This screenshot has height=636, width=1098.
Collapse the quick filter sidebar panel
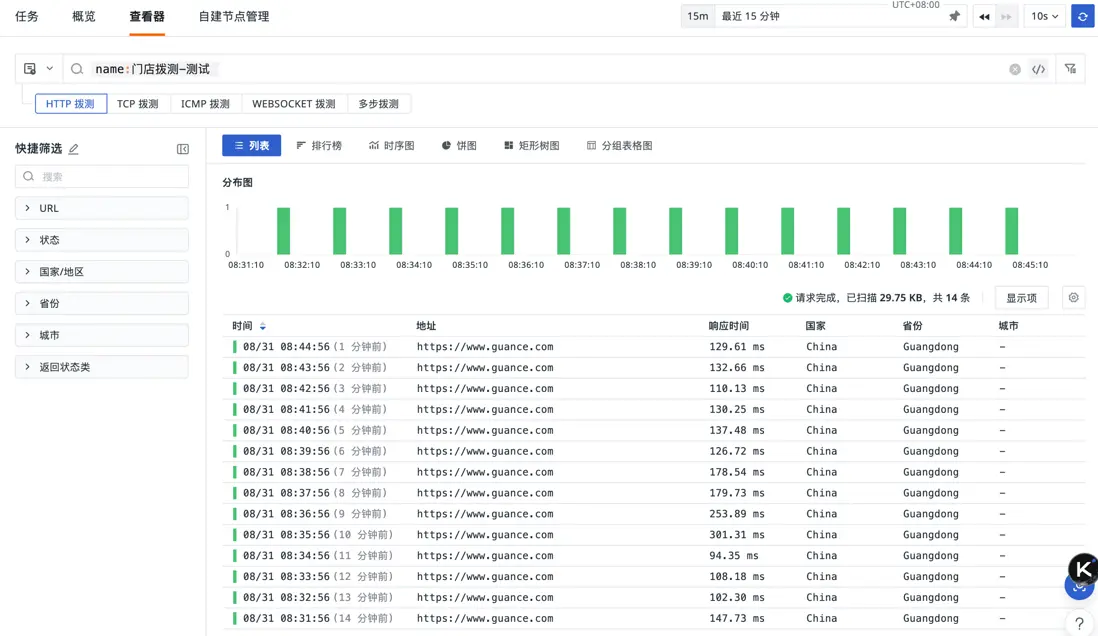coord(183,149)
